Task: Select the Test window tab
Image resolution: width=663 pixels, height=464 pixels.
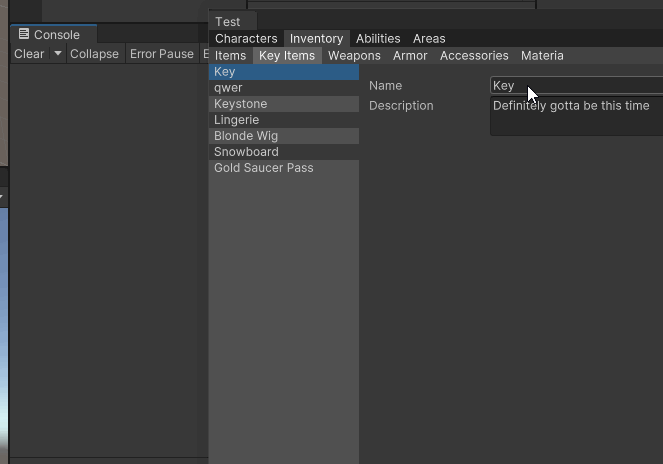Action: point(232,22)
